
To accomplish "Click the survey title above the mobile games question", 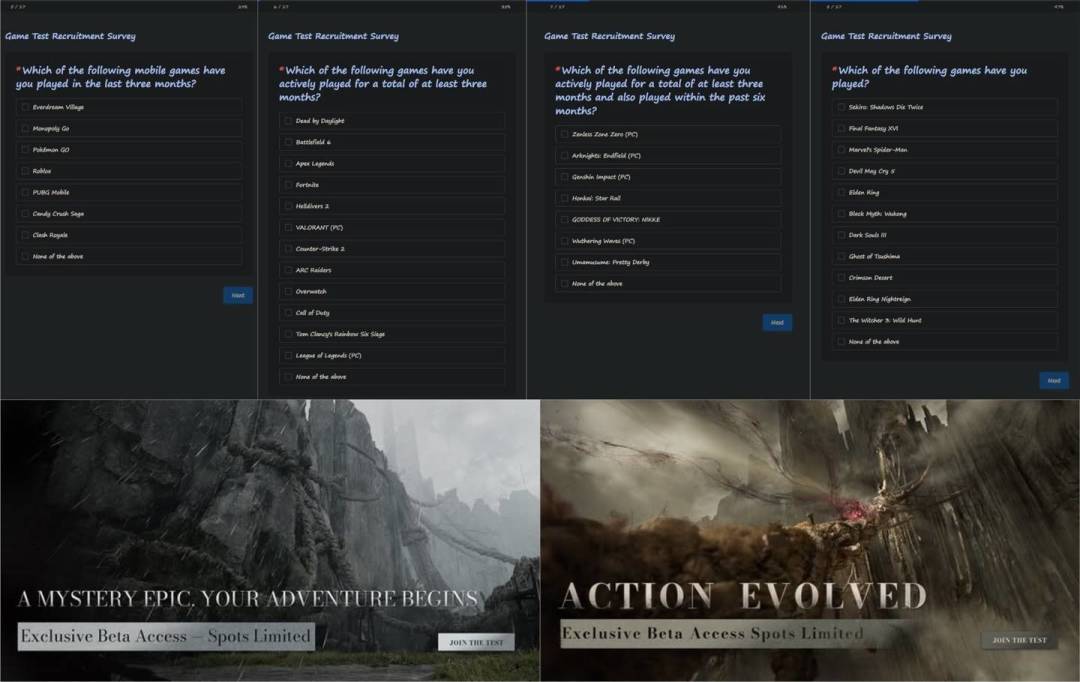I will [70, 36].
